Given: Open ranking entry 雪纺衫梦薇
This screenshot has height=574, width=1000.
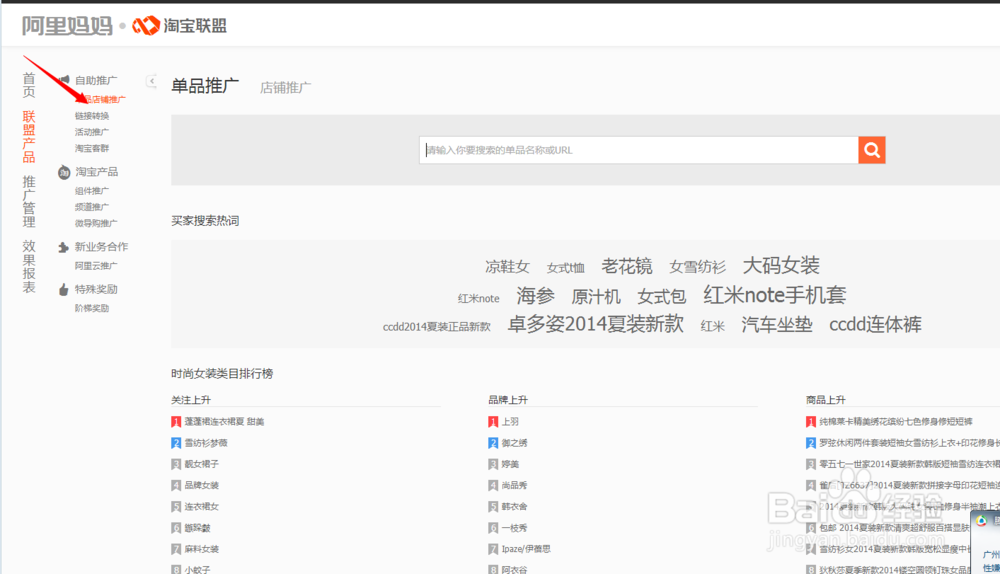Looking at the screenshot, I should pos(206,443).
